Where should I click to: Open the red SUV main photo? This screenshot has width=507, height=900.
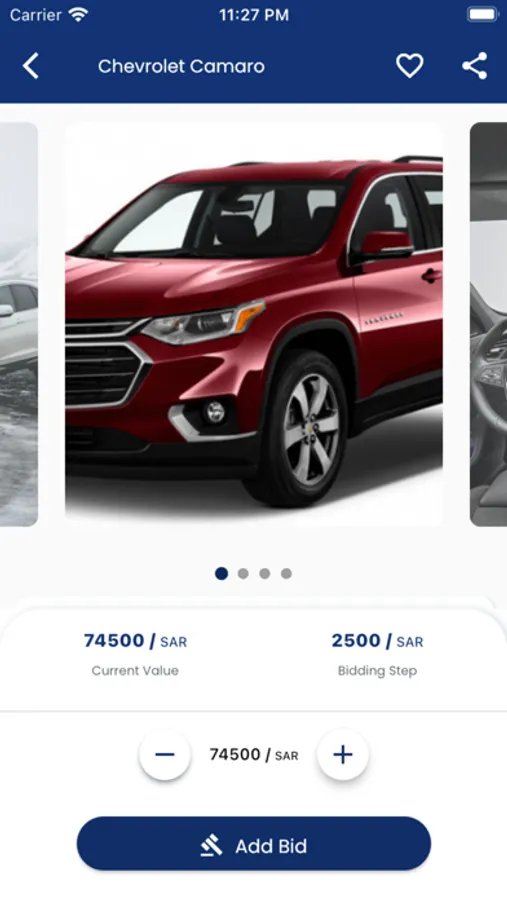[254, 324]
